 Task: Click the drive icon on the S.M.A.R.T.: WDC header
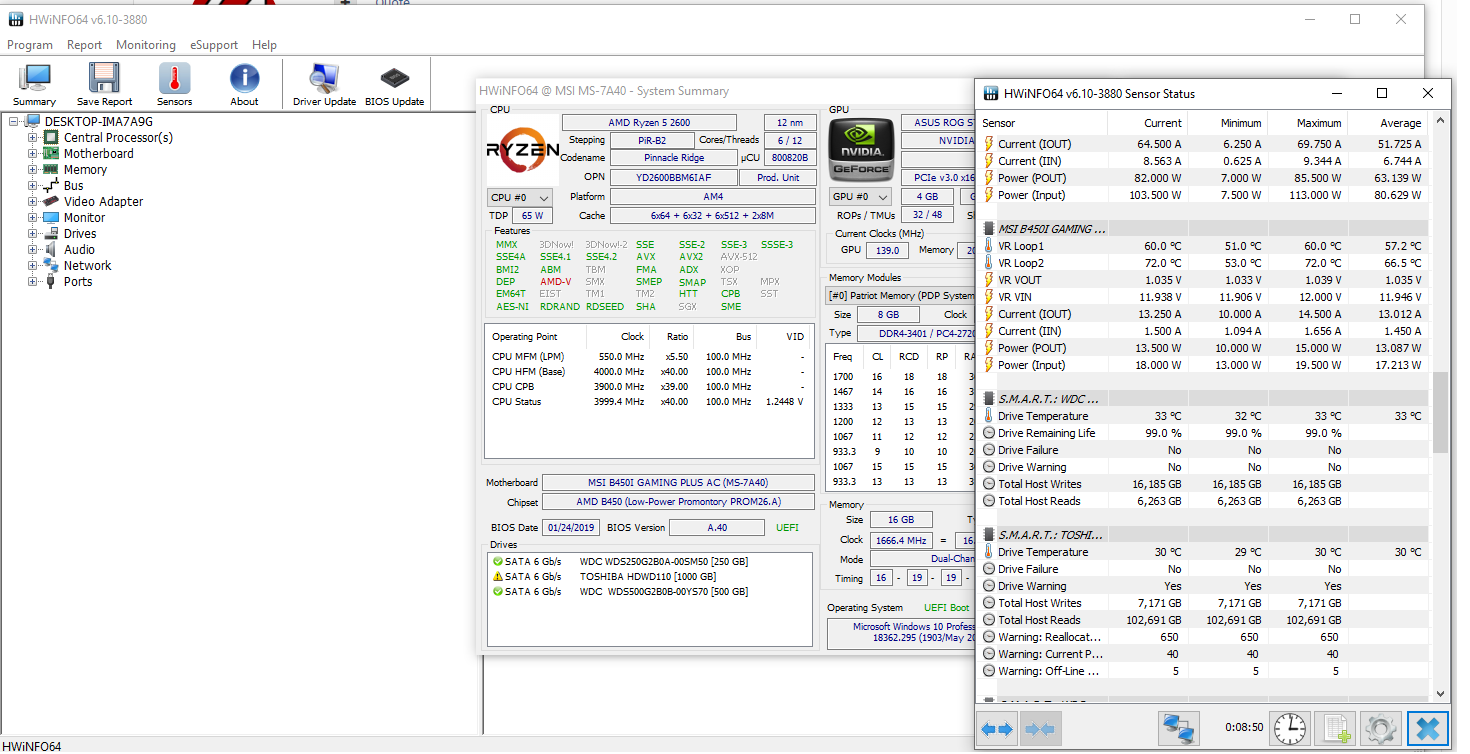click(989, 399)
